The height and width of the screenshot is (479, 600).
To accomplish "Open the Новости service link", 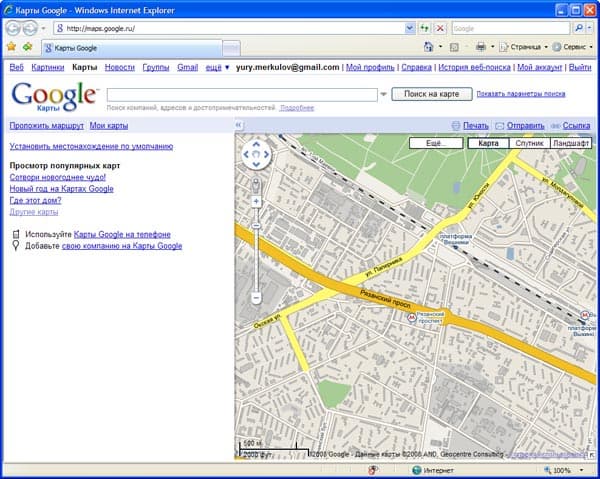I will (120, 67).
